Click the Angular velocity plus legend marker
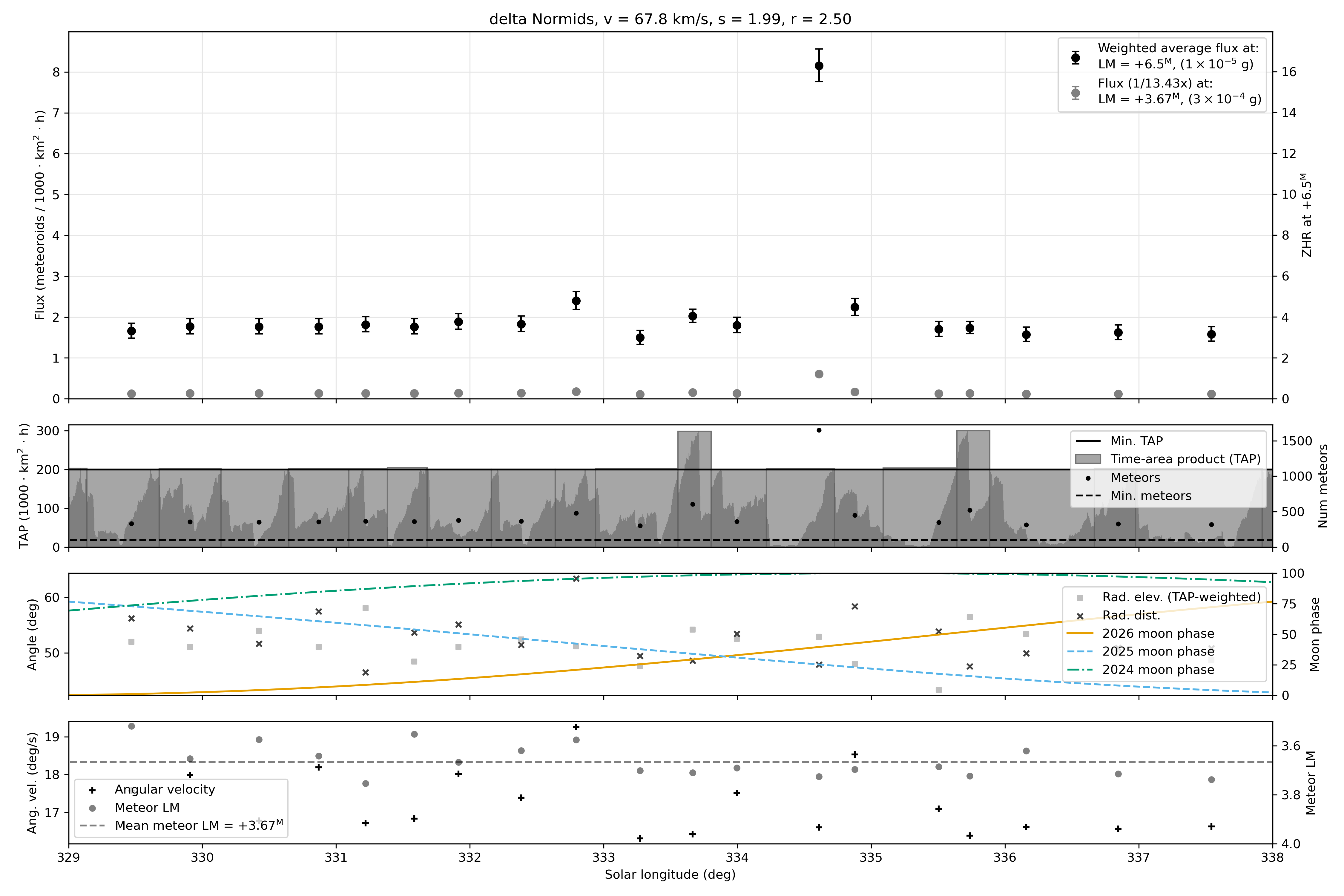This screenshot has width=1344, height=896. 92,790
